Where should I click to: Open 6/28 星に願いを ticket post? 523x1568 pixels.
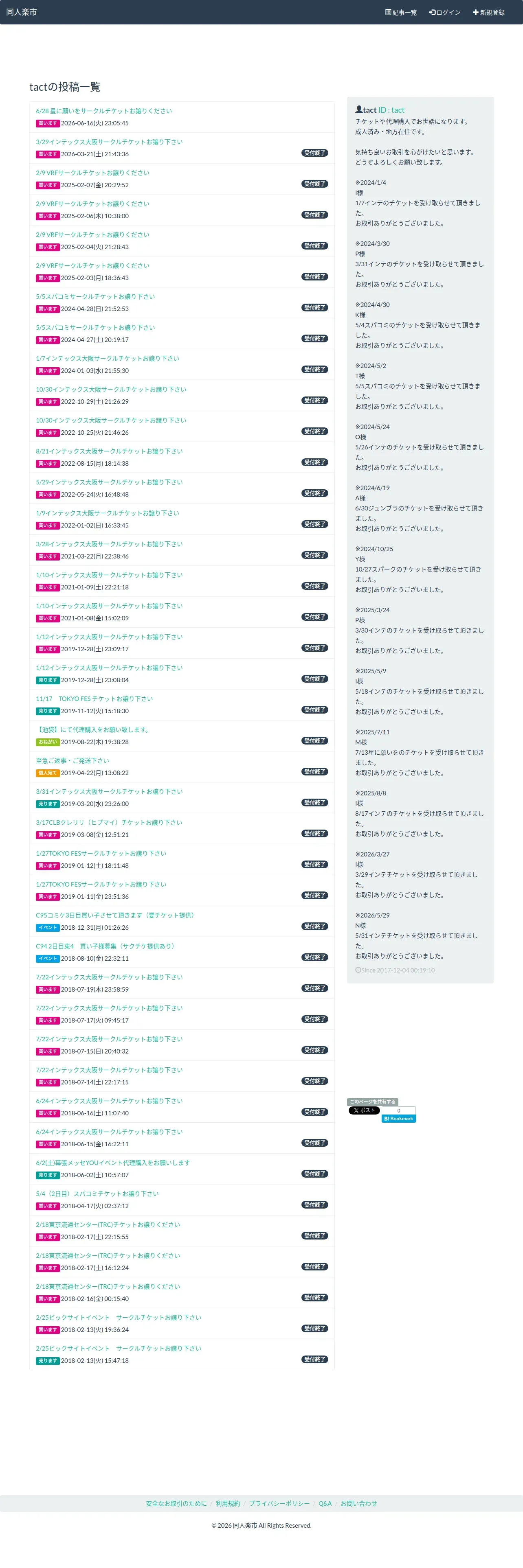(x=103, y=111)
